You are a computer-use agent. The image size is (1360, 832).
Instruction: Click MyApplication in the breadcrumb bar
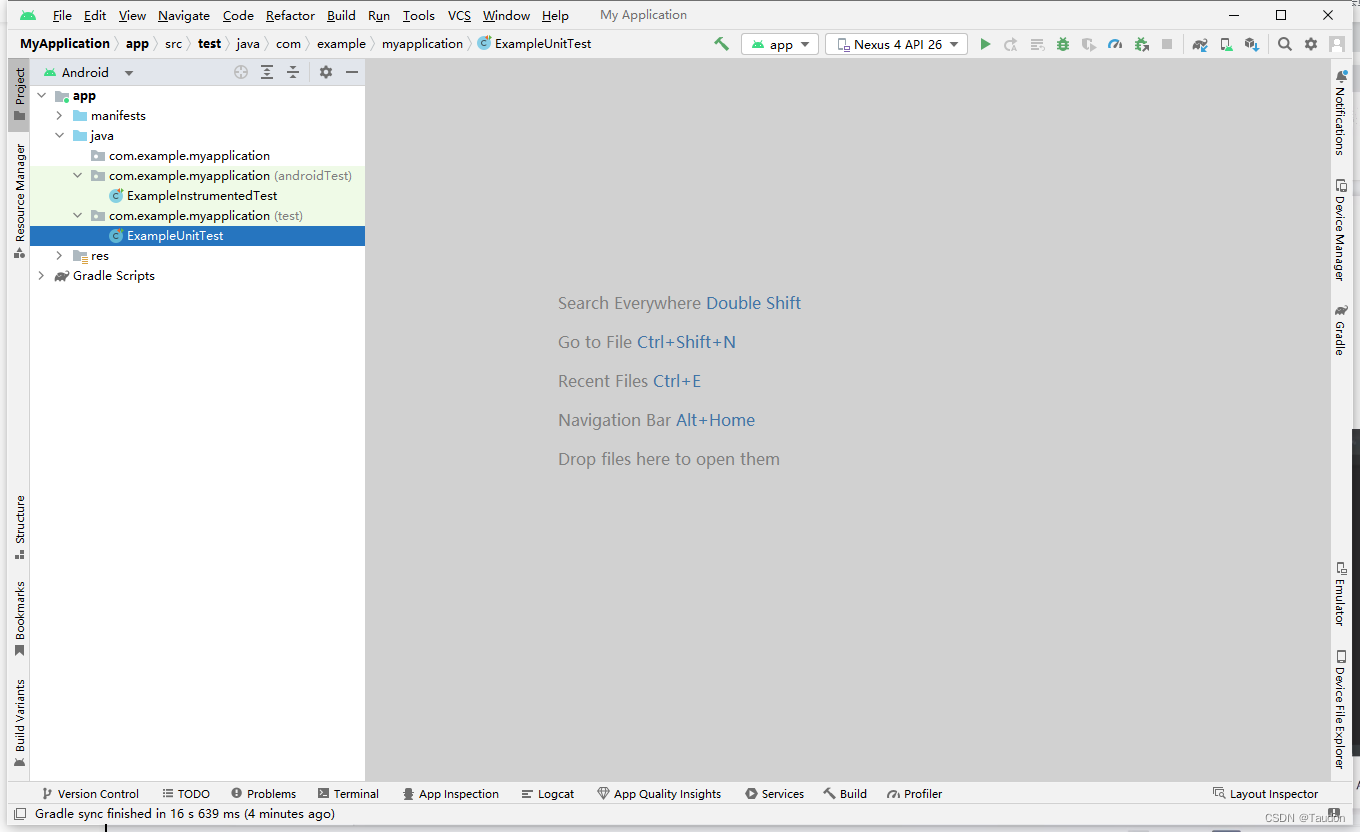click(65, 44)
